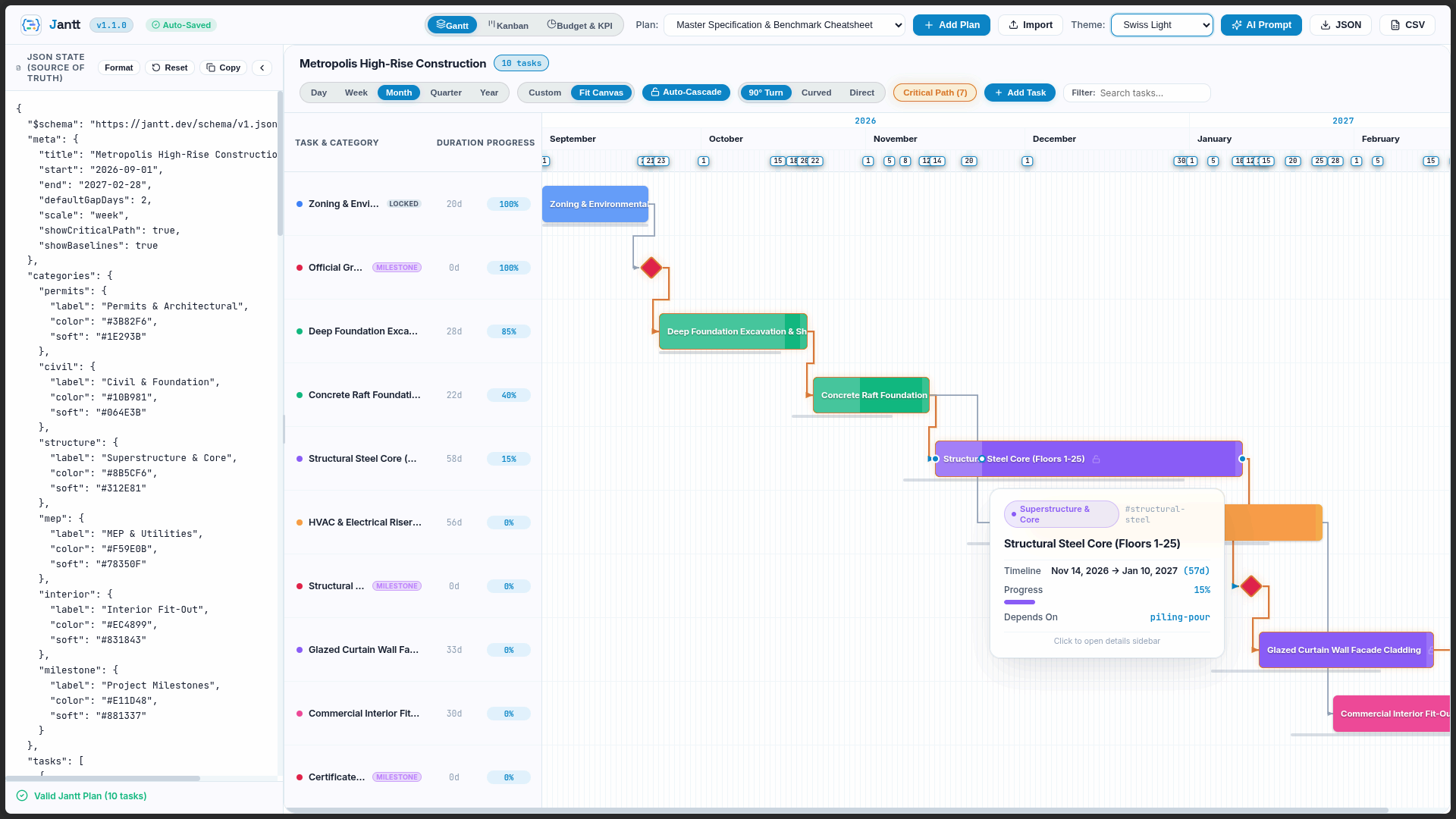Toggle Critical Path (7) highlight
Viewport: 1456px width, 819px height.
tap(935, 93)
